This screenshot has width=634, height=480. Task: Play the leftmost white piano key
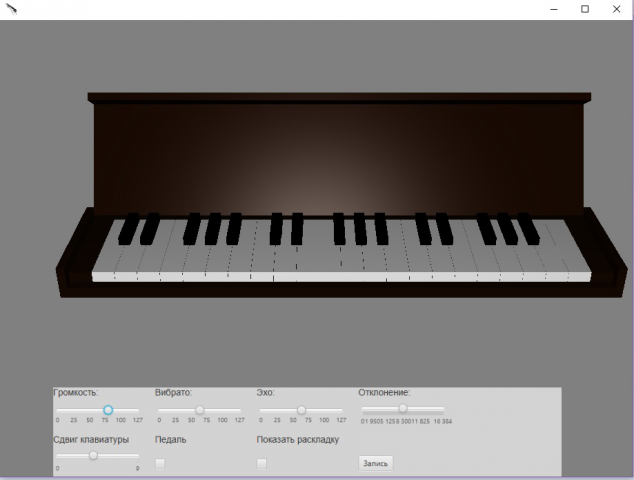pyautogui.click(x=105, y=263)
